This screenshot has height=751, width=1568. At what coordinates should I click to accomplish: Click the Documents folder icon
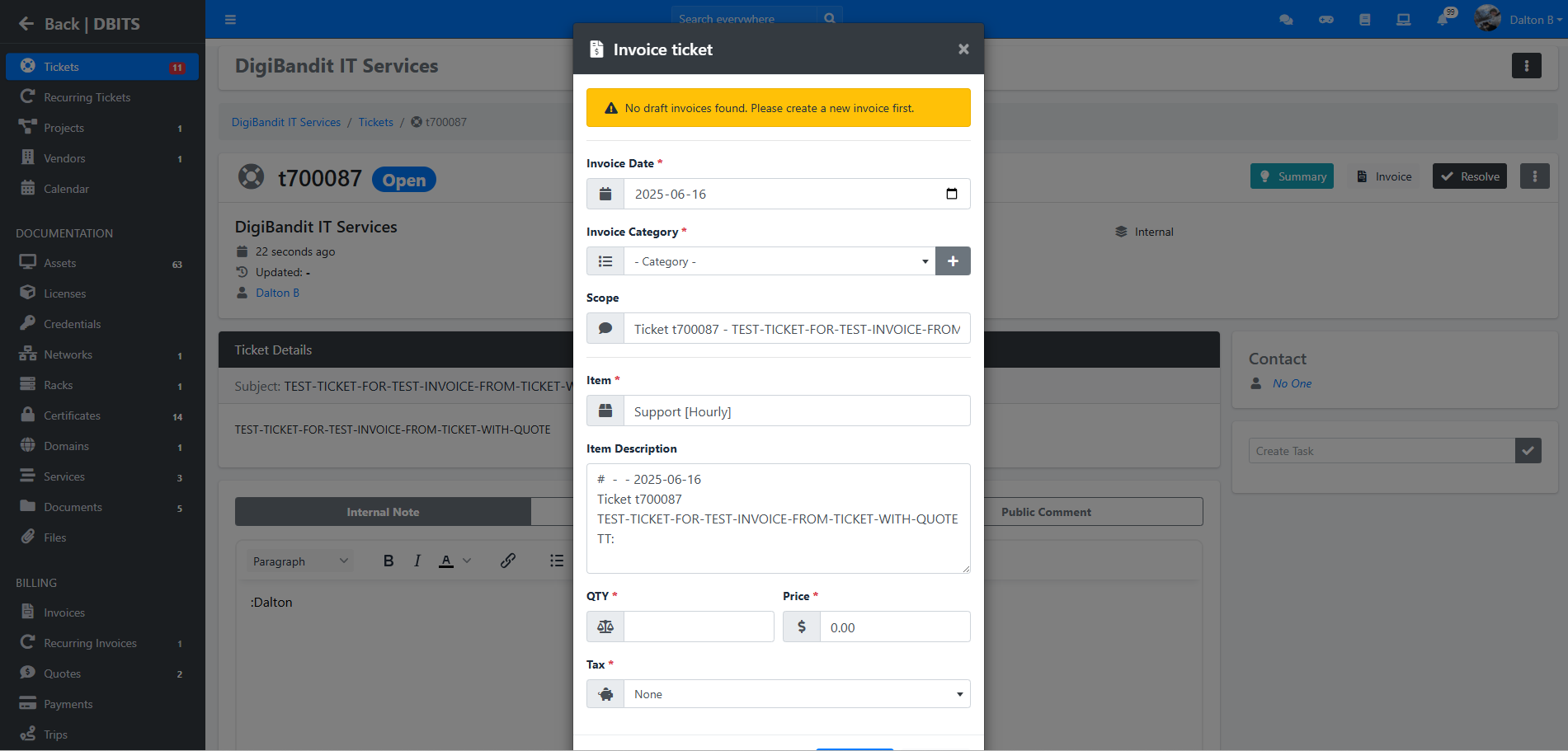[x=28, y=506]
